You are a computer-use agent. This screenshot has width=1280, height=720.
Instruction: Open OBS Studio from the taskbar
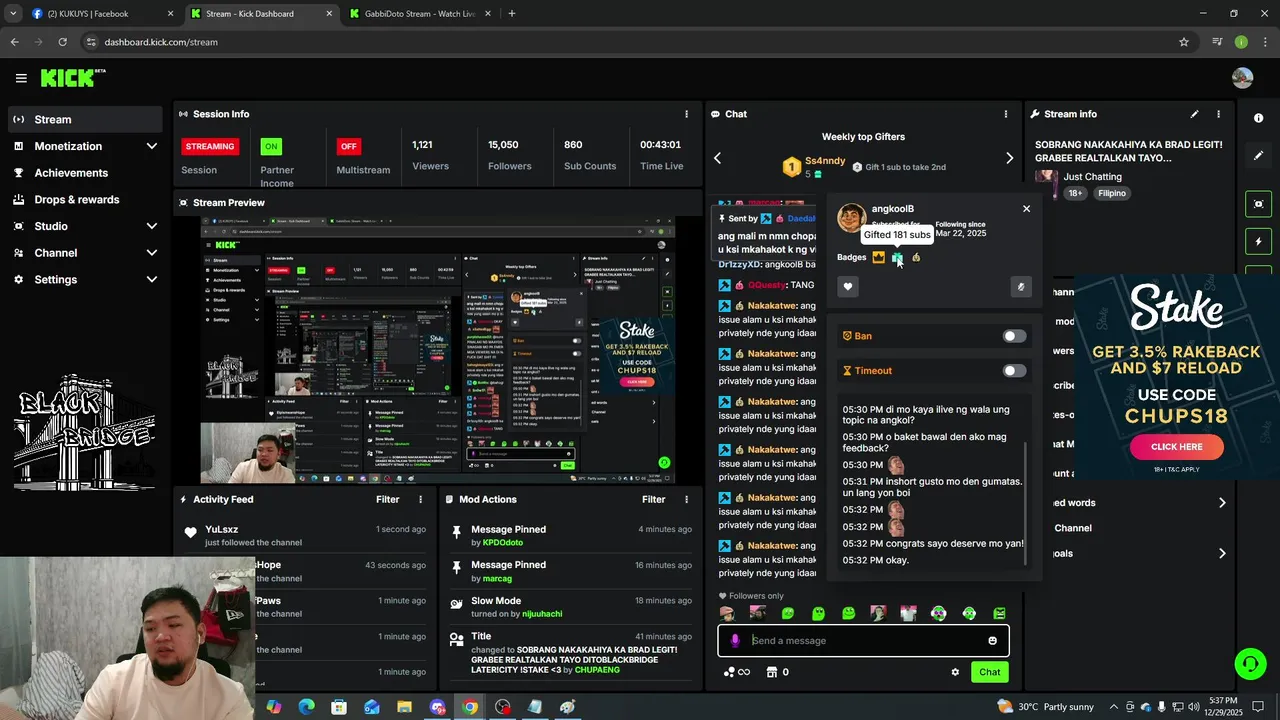point(502,707)
